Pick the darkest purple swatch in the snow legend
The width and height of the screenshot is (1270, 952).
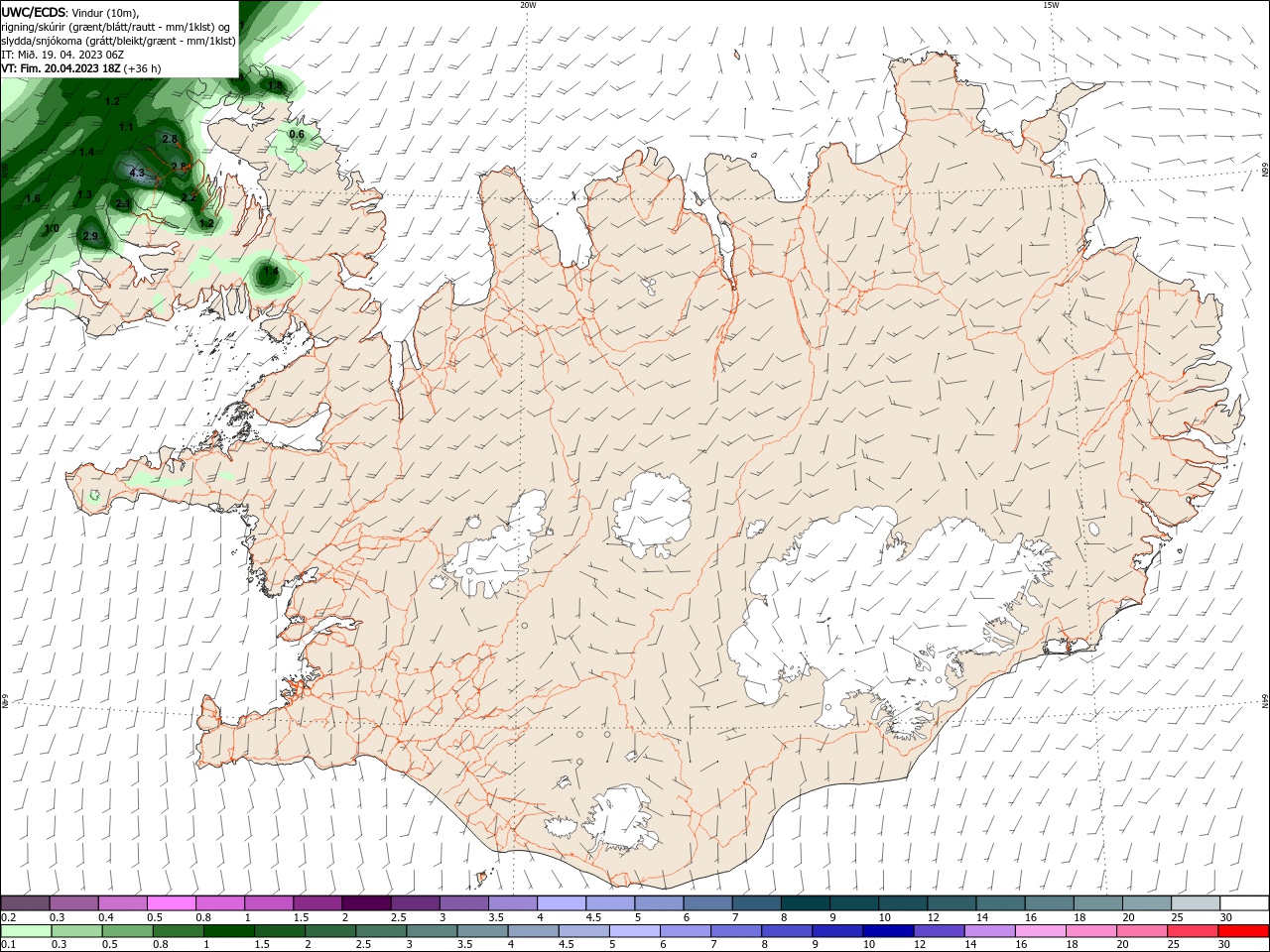pyautogui.click(x=366, y=903)
